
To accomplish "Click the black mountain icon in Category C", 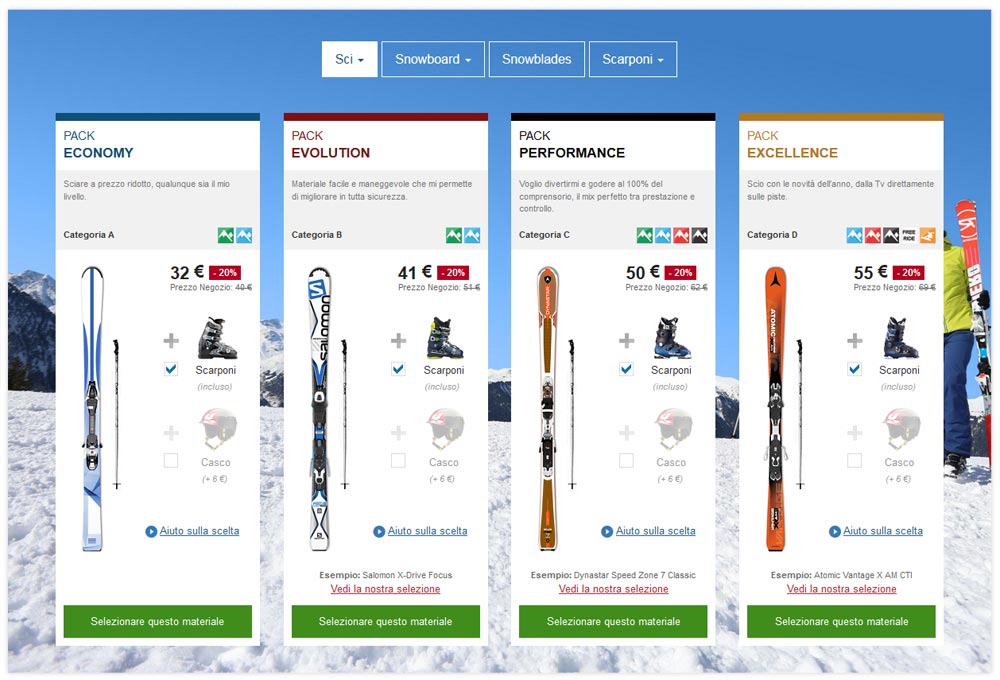I will point(700,235).
